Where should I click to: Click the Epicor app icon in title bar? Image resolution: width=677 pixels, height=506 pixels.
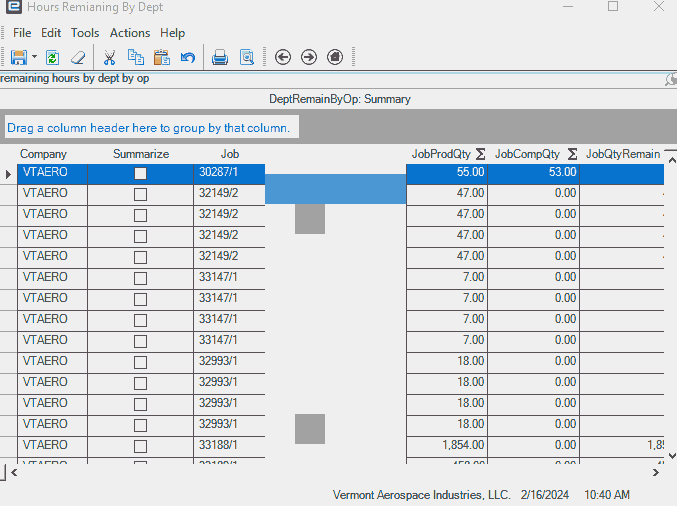pos(13,6)
